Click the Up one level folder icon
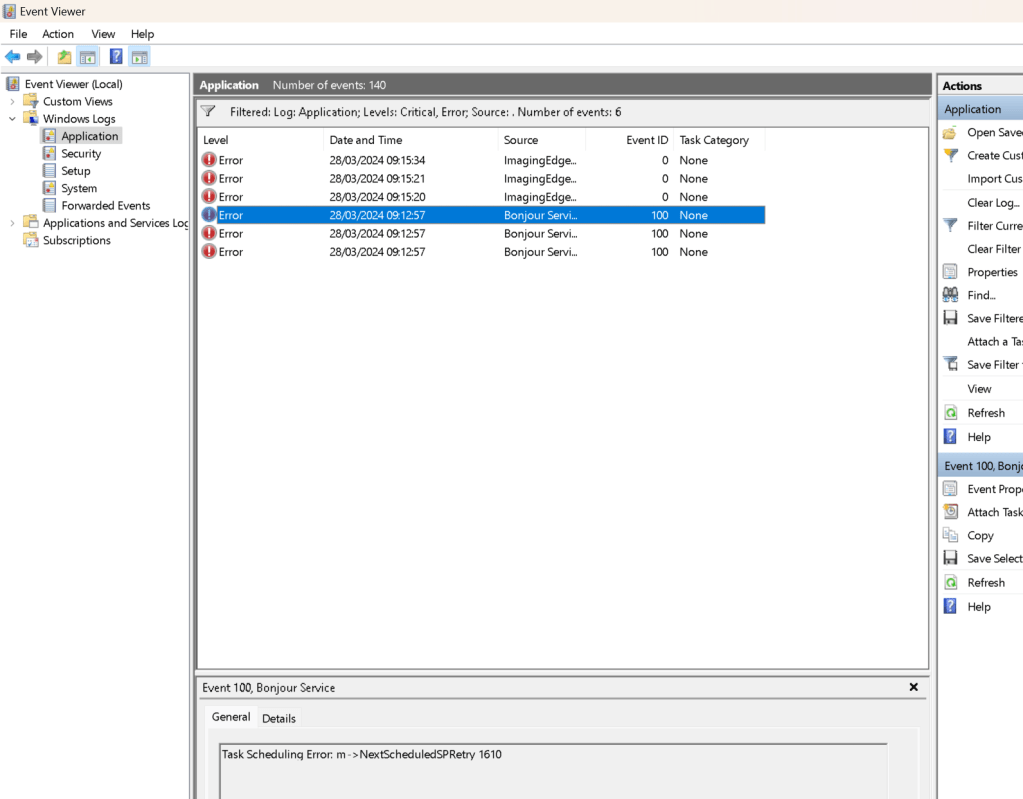 pos(64,57)
